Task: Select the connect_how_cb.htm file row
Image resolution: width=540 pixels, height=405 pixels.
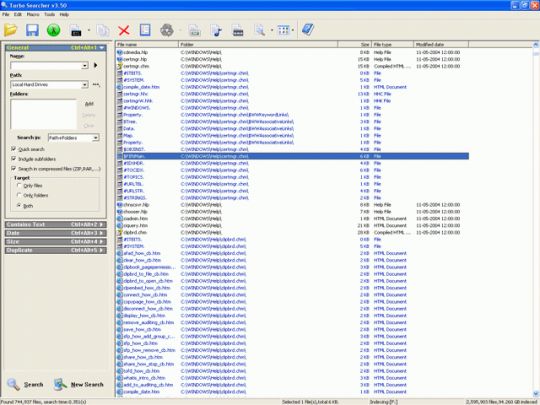Action: (x=292, y=295)
